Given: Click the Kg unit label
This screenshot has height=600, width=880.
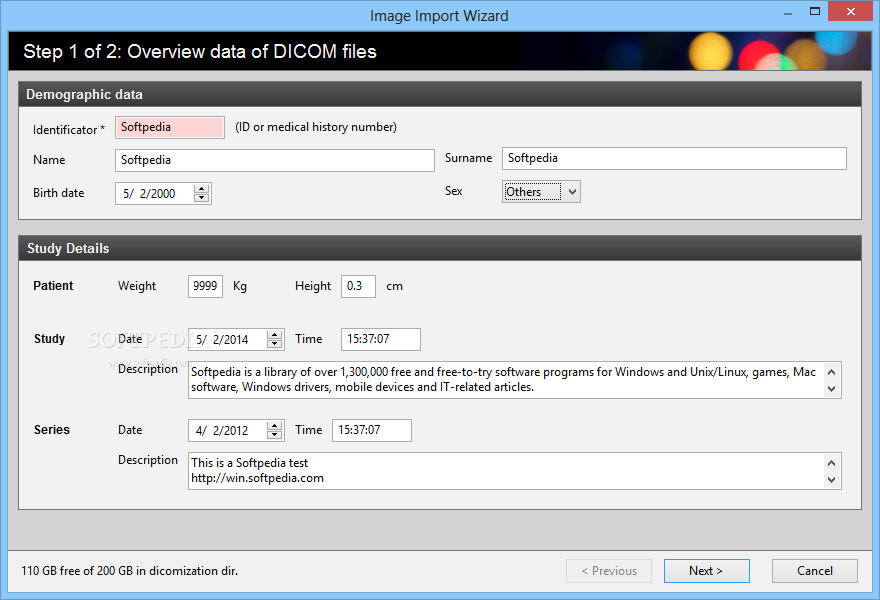Looking at the screenshot, I should [240, 286].
